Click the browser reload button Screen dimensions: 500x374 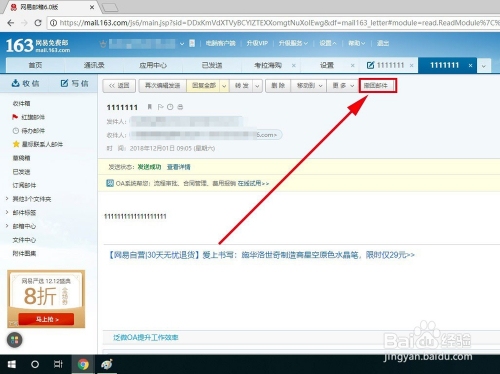click(x=38, y=23)
